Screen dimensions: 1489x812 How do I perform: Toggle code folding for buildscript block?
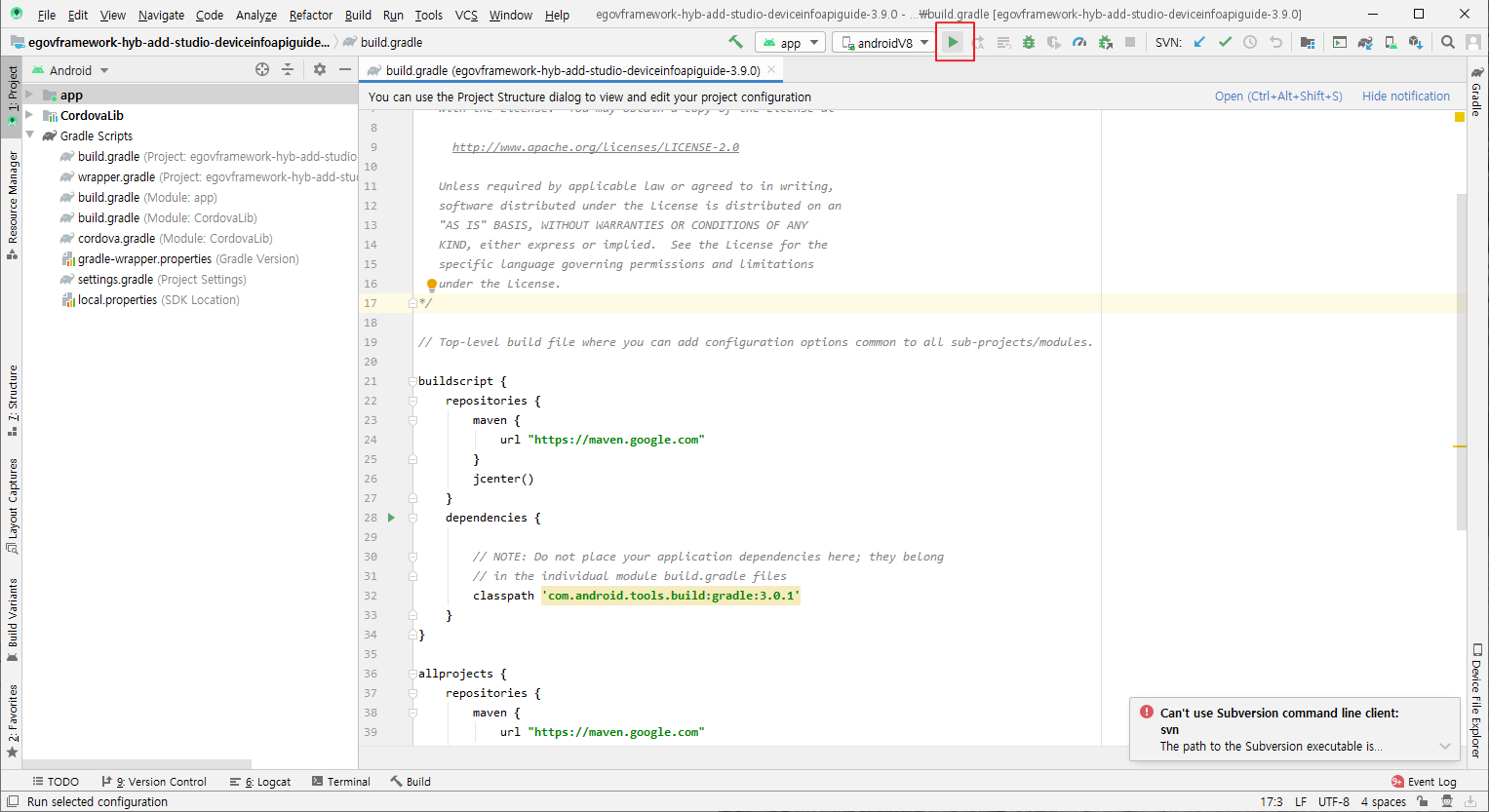412,381
